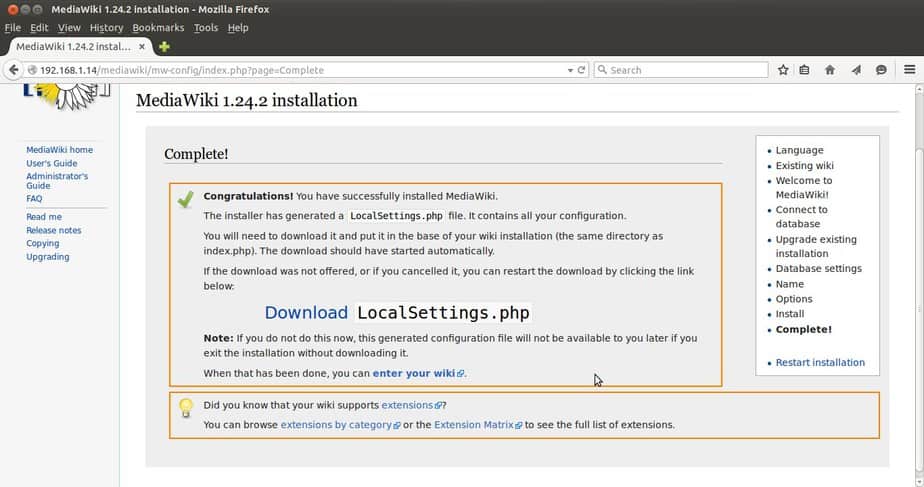
Task: Open the Firefox hamburger menu
Action: coord(909,70)
